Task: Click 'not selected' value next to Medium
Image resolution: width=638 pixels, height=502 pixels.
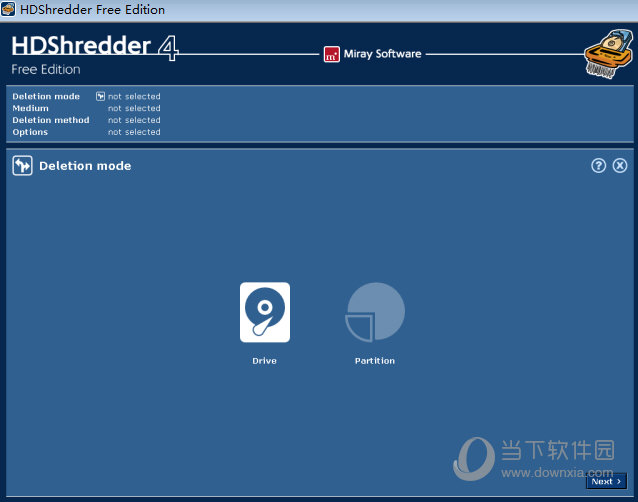Action: pos(134,108)
